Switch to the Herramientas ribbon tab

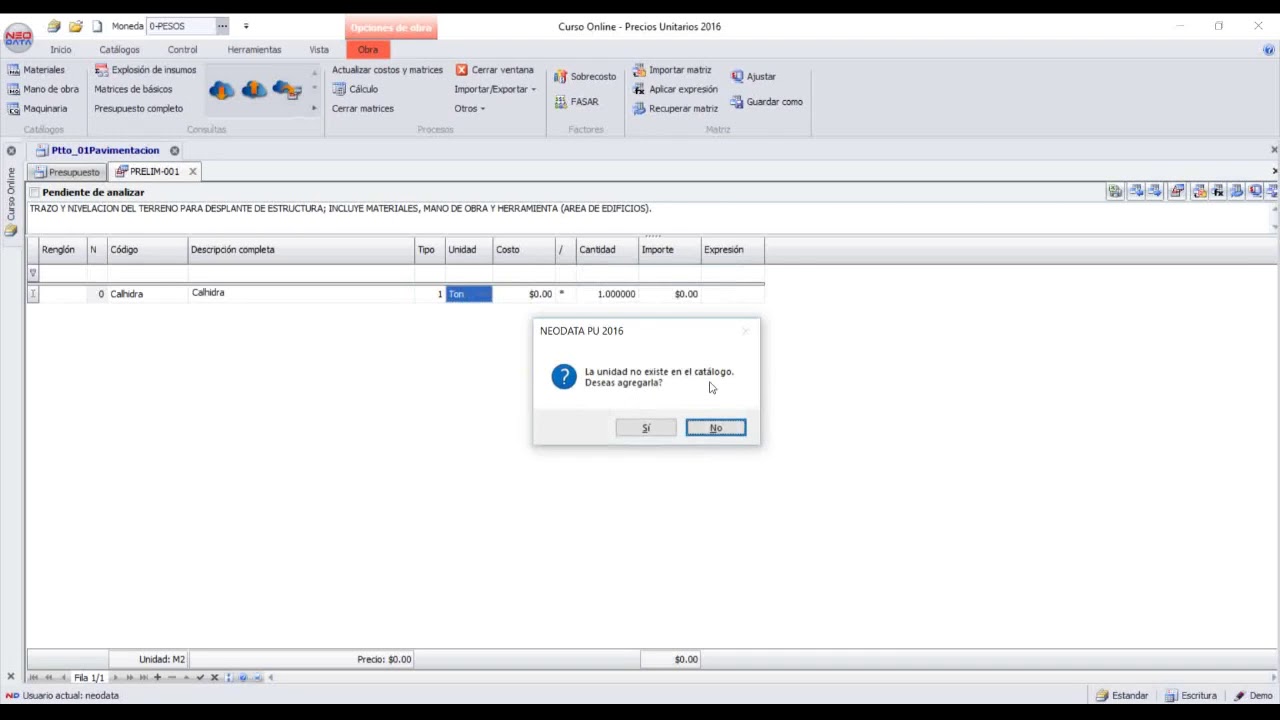(254, 49)
